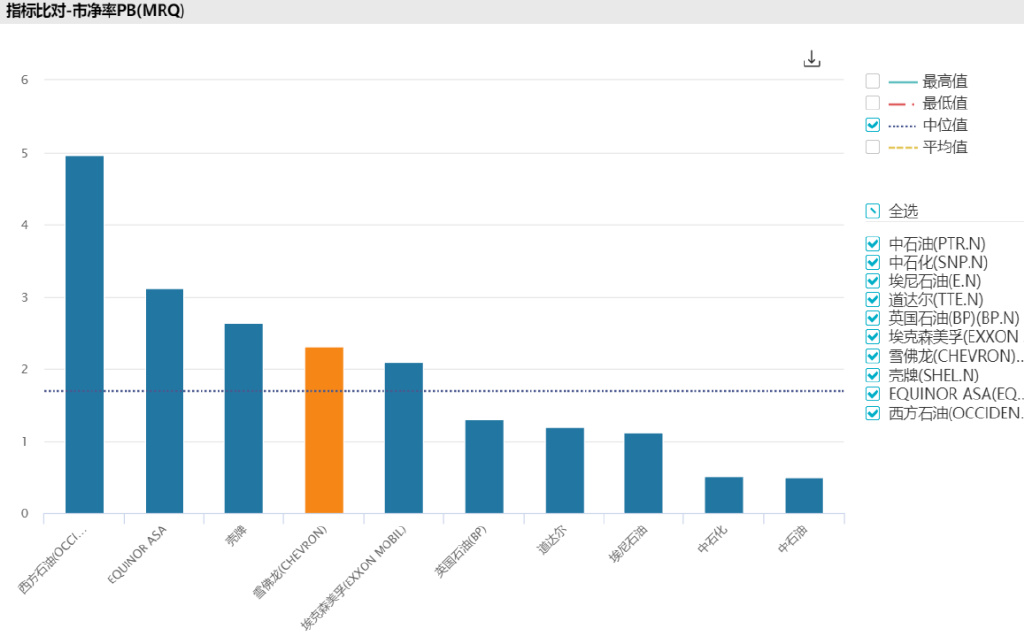Toggle the 全选 select-all checkbox
The image size is (1024, 636).
(x=872, y=211)
